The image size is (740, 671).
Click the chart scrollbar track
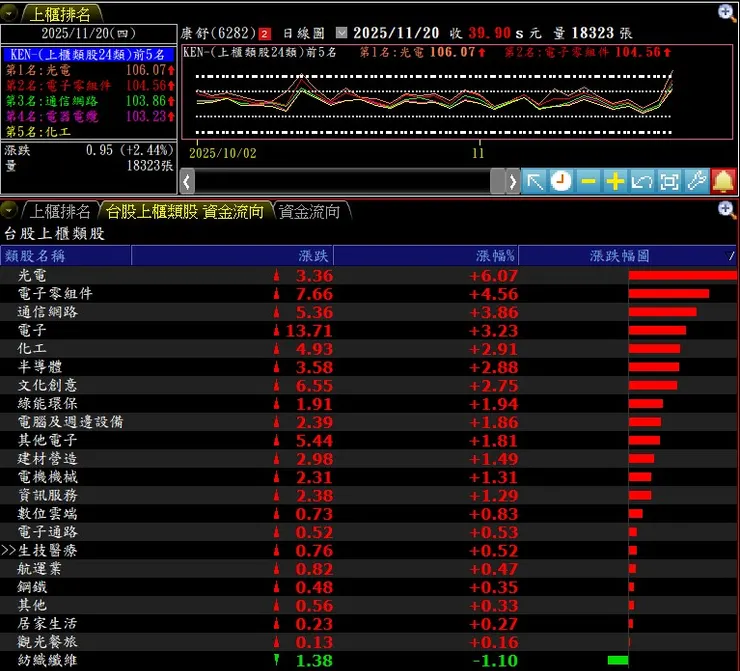coord(342,182)
